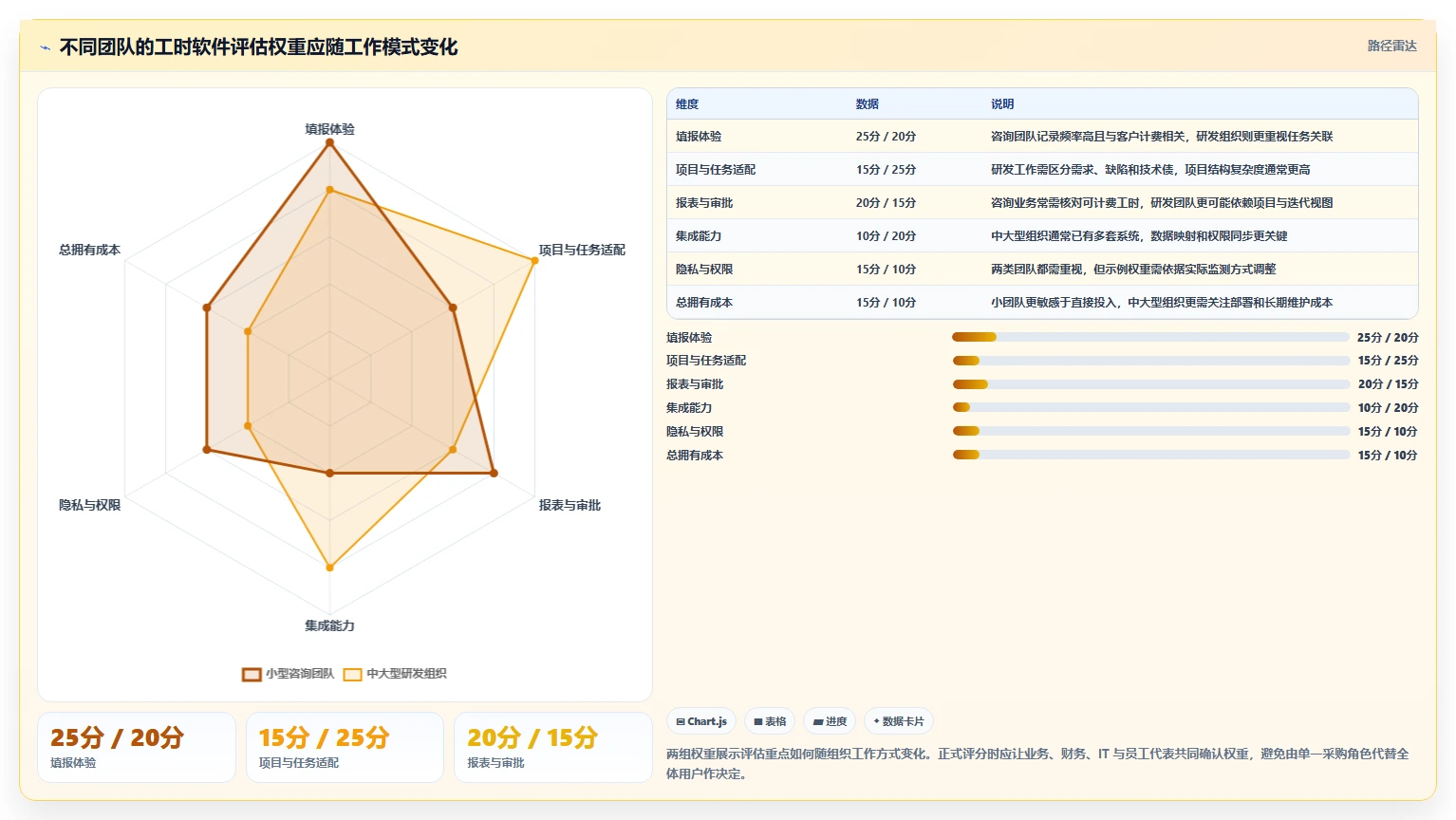
Task: Click the 维度 table column header
Action: 687,104
